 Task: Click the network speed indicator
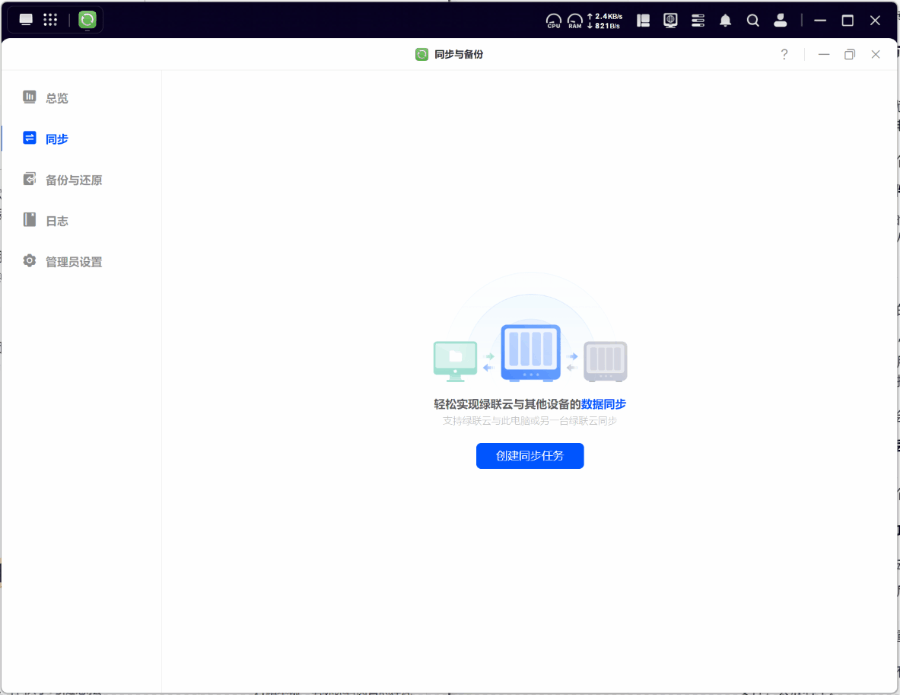[x=603, y=20]
